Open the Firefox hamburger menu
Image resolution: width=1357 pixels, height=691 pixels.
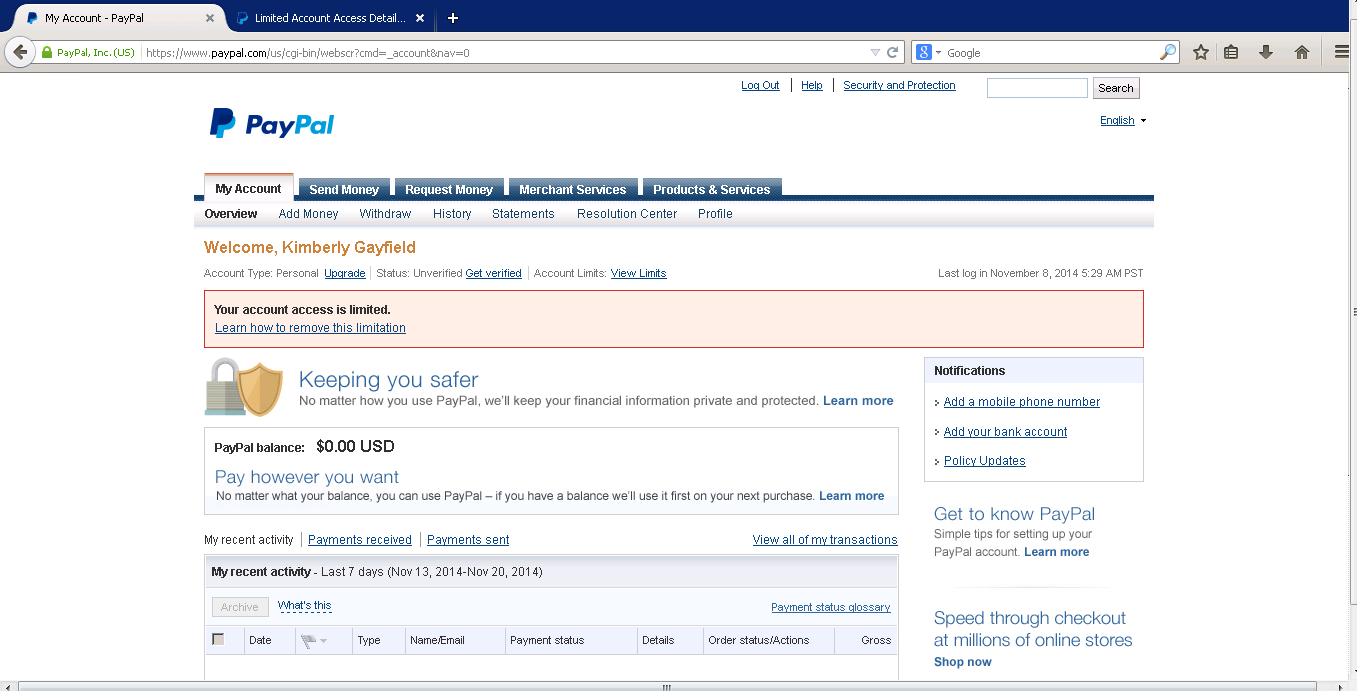pyautogui.click(x=1343, y=52)
